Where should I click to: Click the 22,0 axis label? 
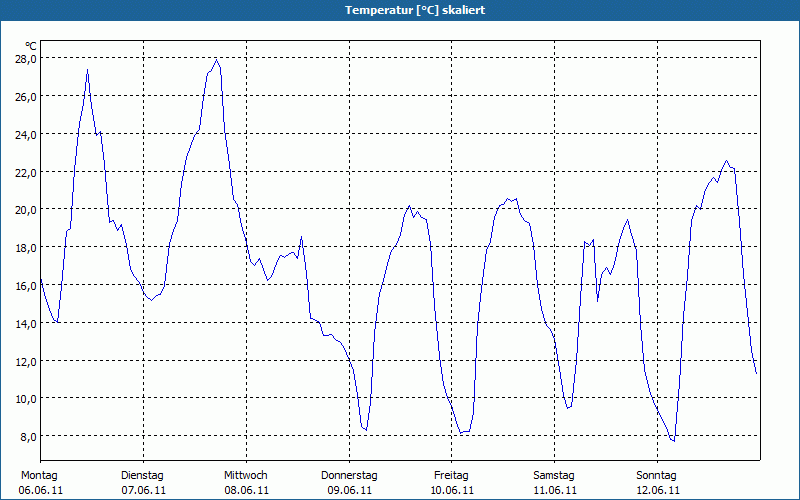[x=26, y=172]
